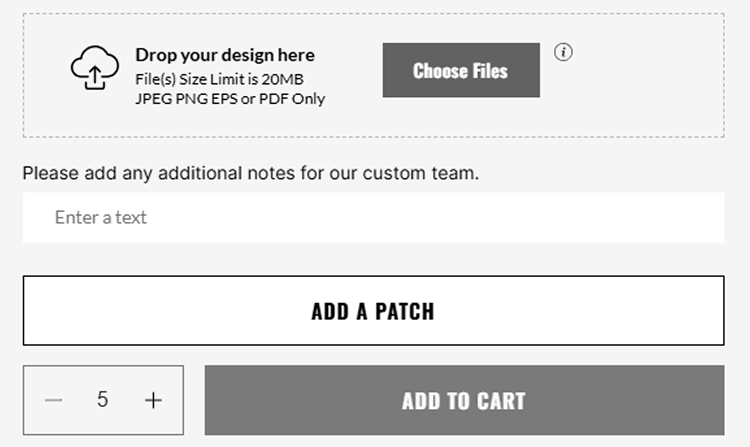Click the 'JPEG PNG EPS or PDF Only' line

pyautogui.click(x=230, y=99)
